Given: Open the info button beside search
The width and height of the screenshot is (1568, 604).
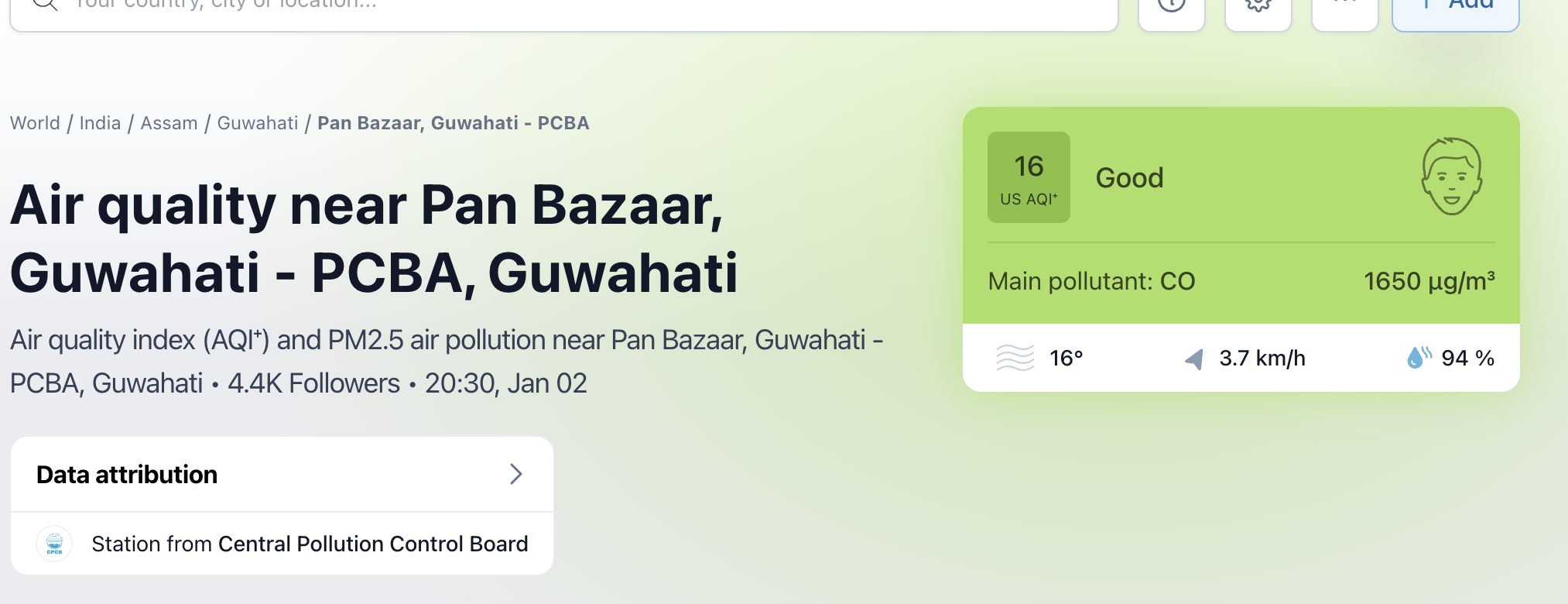Looking at the screenshot, I should tap(1171, 6).
